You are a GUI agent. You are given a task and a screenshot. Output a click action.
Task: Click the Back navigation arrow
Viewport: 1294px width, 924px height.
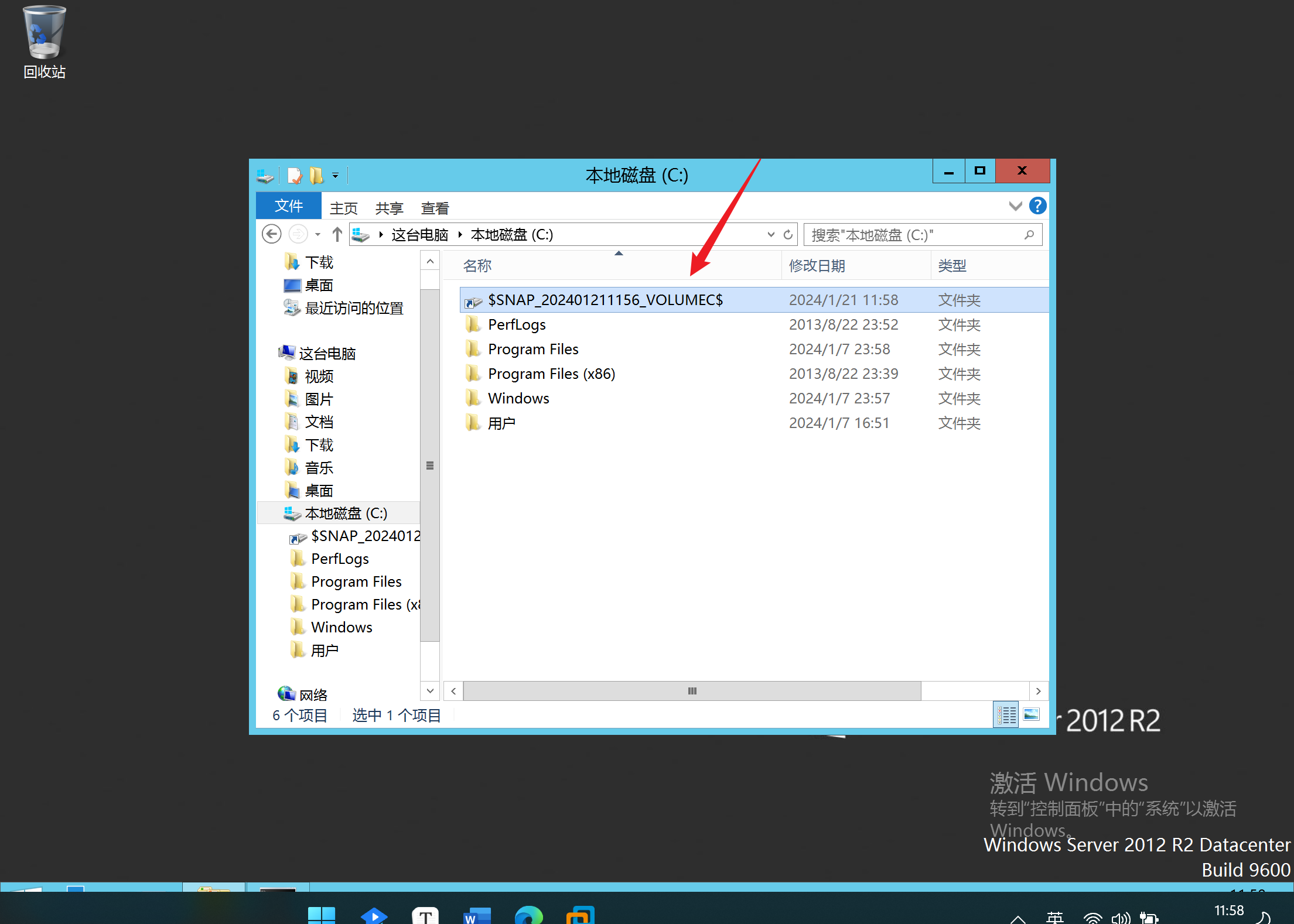point(271,235)
